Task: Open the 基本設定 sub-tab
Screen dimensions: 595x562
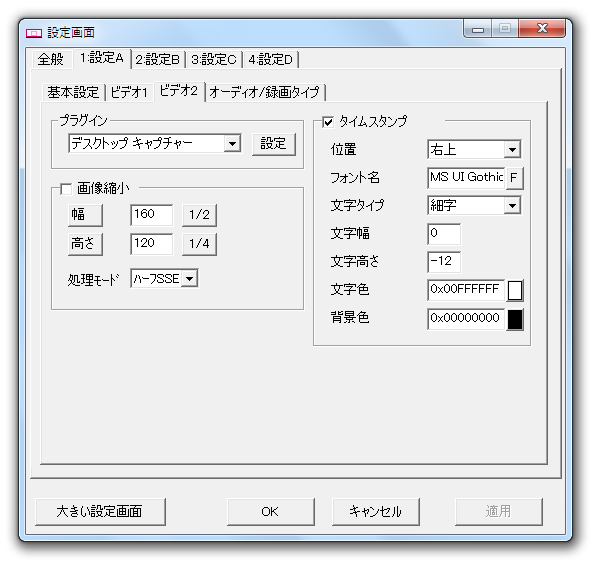Action: pos(73,92)
